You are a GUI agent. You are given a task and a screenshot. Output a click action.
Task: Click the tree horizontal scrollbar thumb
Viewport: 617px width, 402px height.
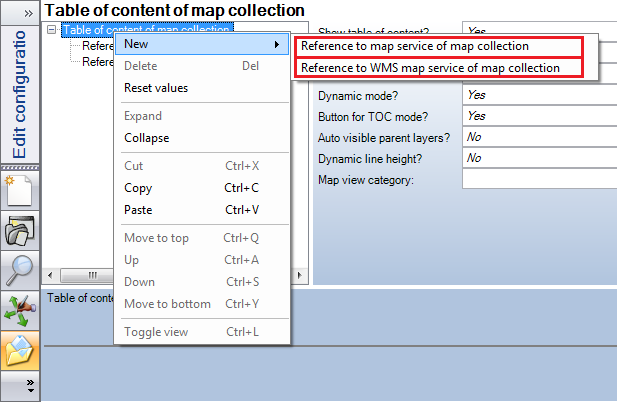click(87, 275)
